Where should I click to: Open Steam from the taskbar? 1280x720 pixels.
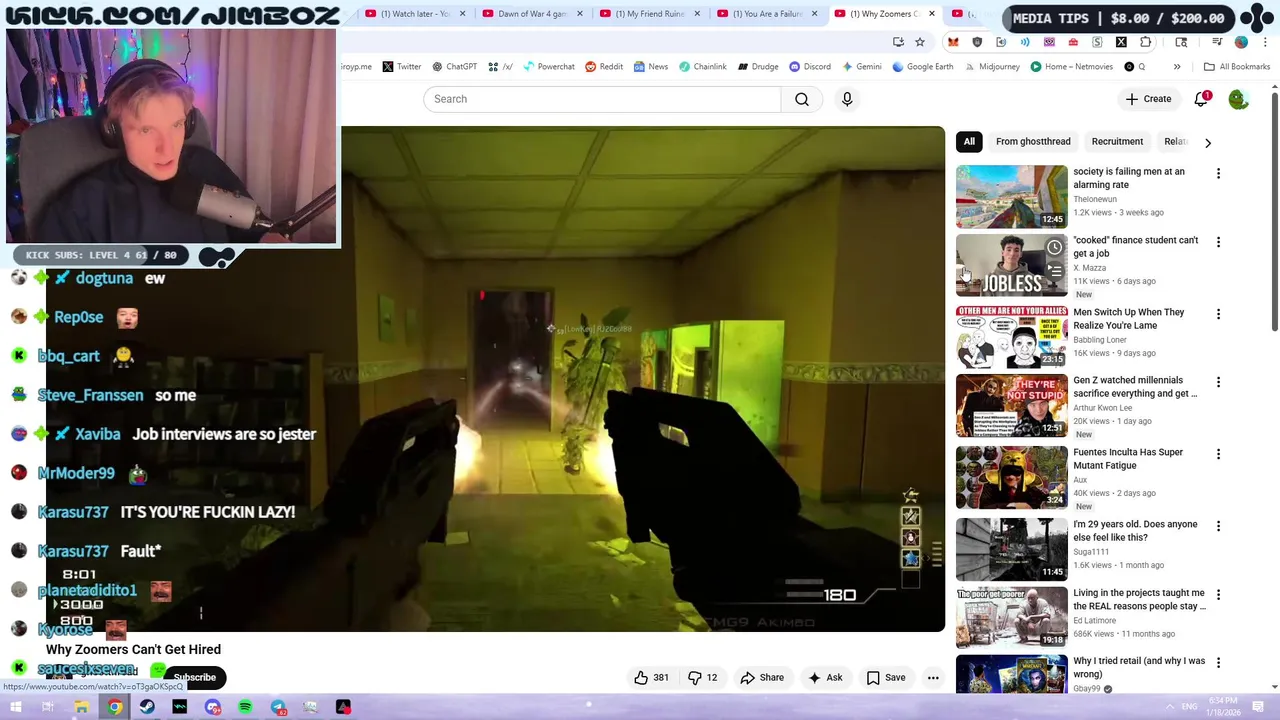tap(147, 707)
